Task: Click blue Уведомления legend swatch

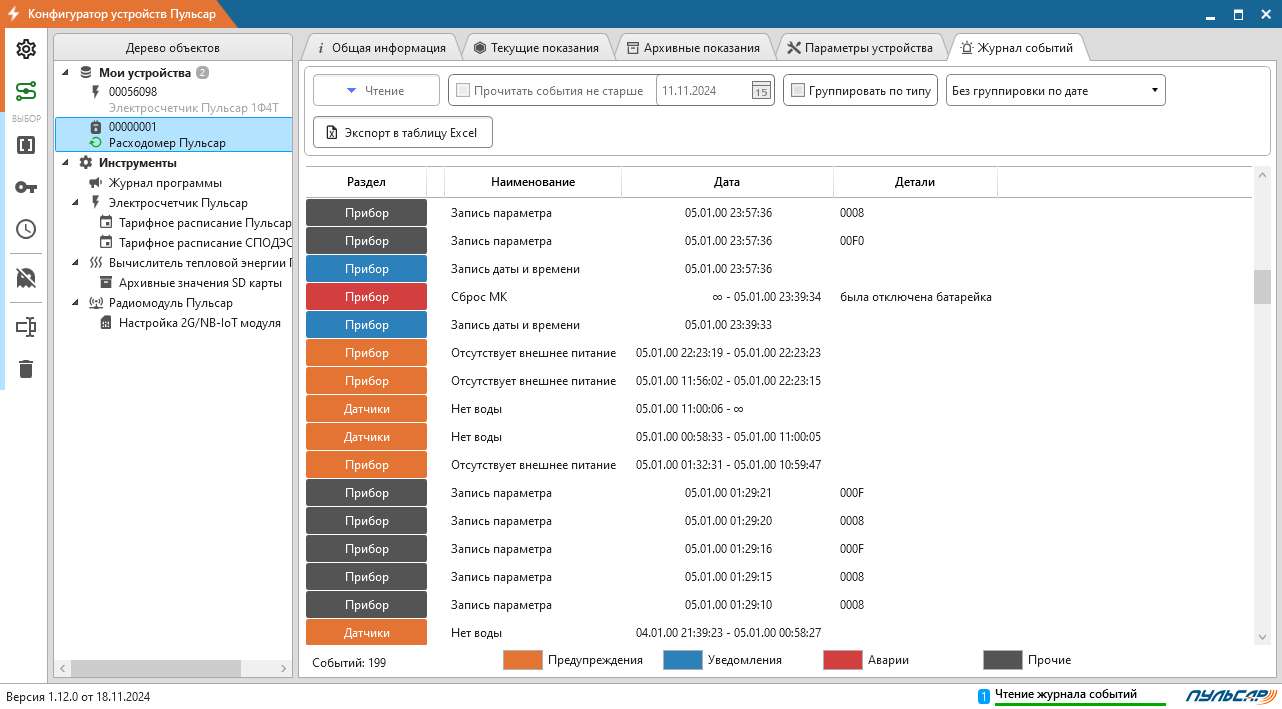Action: pyautogui.click(x=683, y=660)
